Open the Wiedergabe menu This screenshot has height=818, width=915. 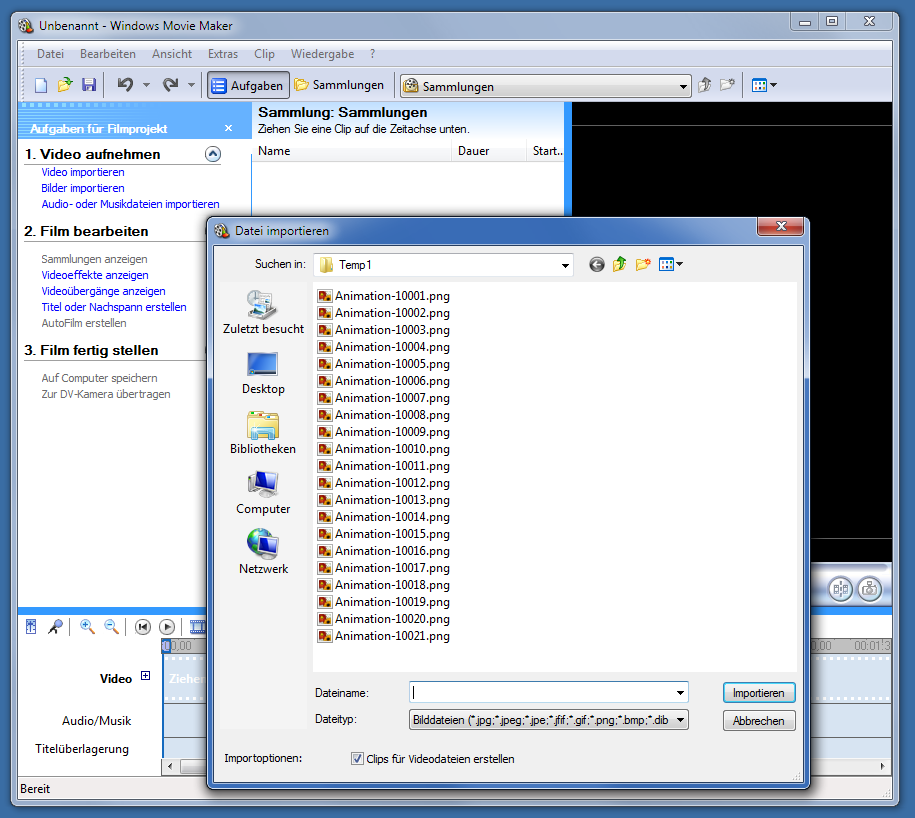322,54
